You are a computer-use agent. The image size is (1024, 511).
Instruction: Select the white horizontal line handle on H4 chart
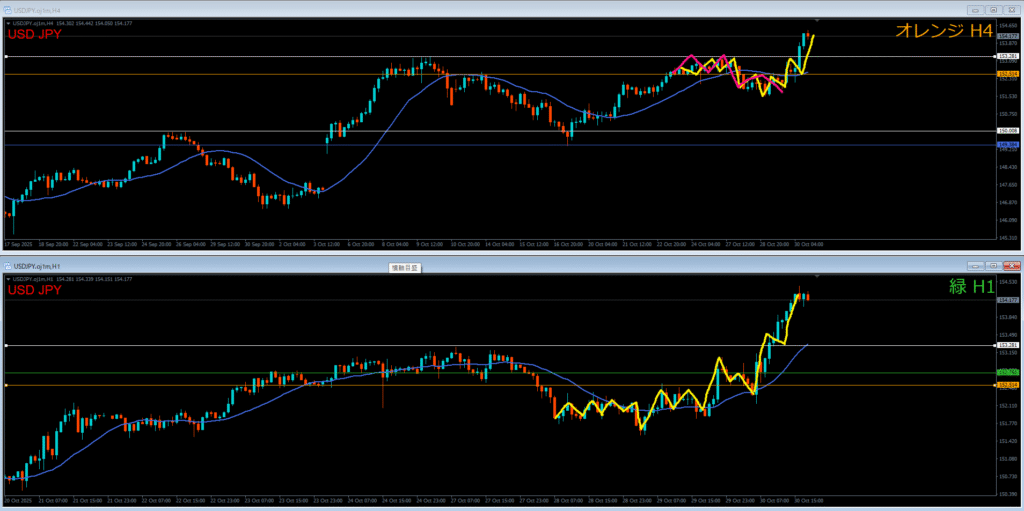pos(7,57)
